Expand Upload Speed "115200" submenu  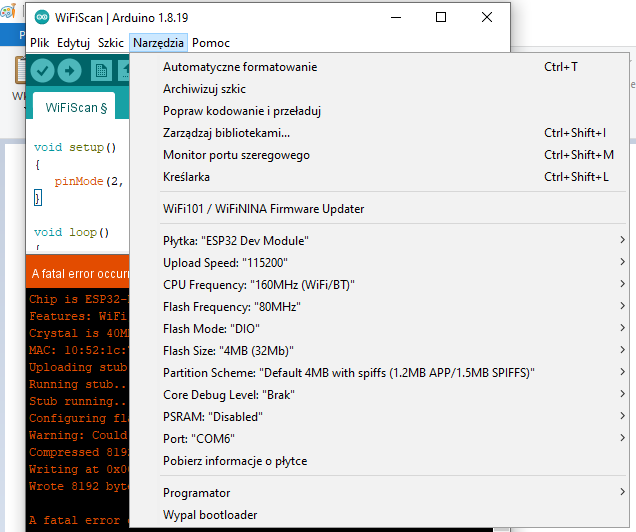click(379, 262)
